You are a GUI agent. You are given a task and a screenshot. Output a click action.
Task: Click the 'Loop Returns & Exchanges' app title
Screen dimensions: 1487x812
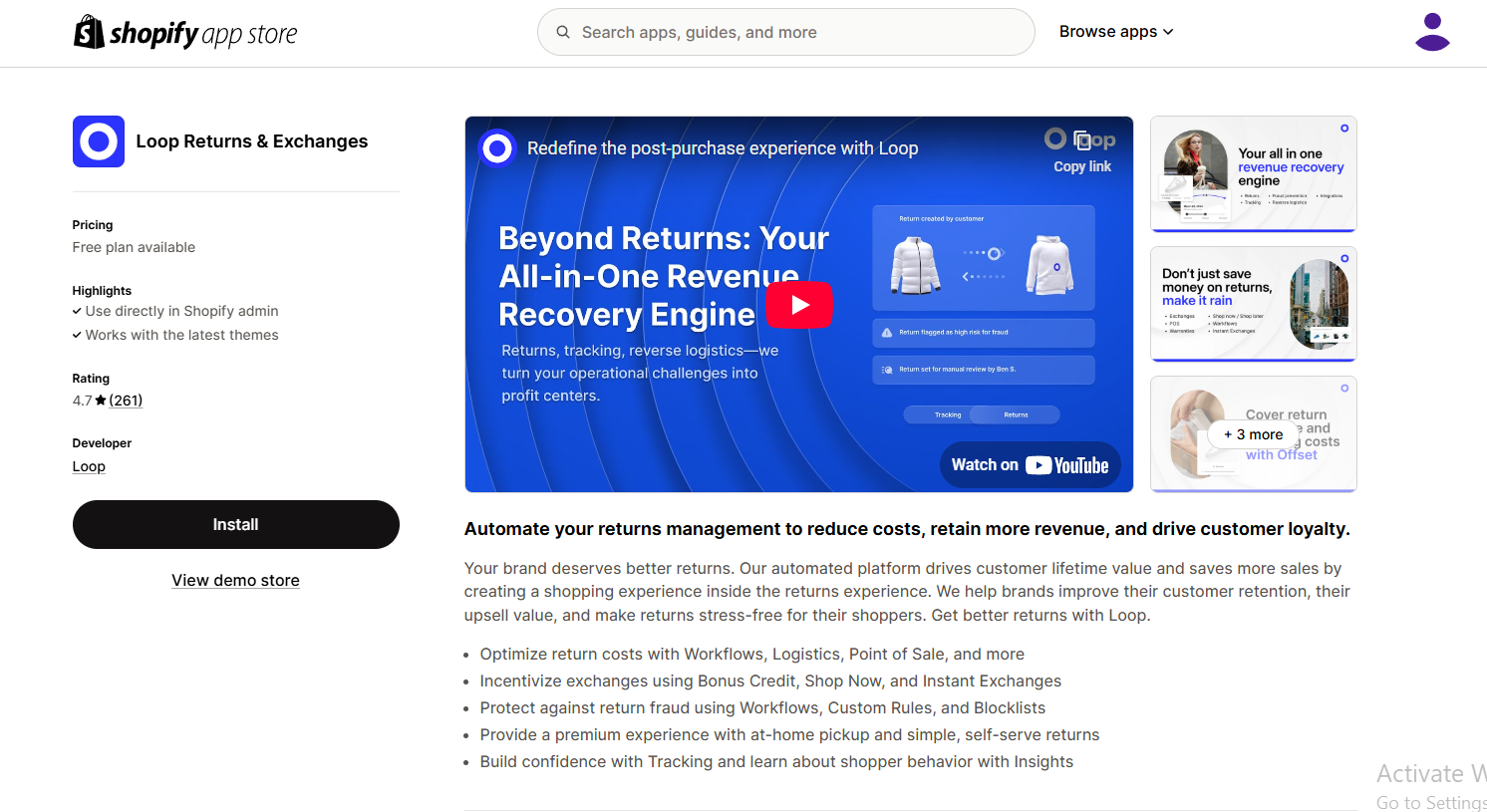click(x=252, y=141)
